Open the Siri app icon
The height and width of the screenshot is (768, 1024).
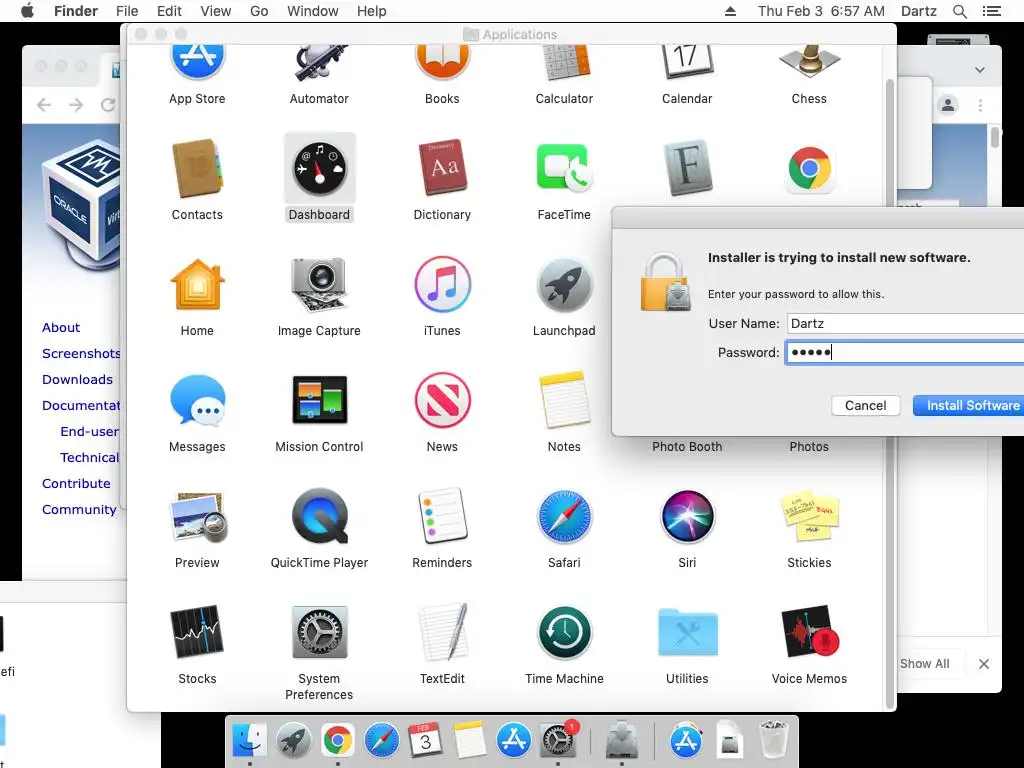(687, 516)
